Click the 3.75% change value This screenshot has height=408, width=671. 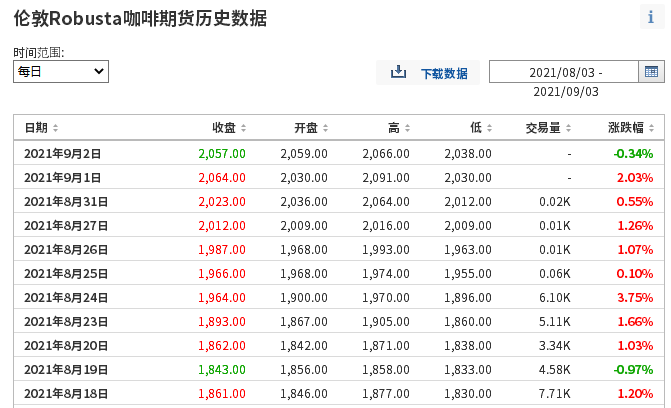[x=635, y=298]
